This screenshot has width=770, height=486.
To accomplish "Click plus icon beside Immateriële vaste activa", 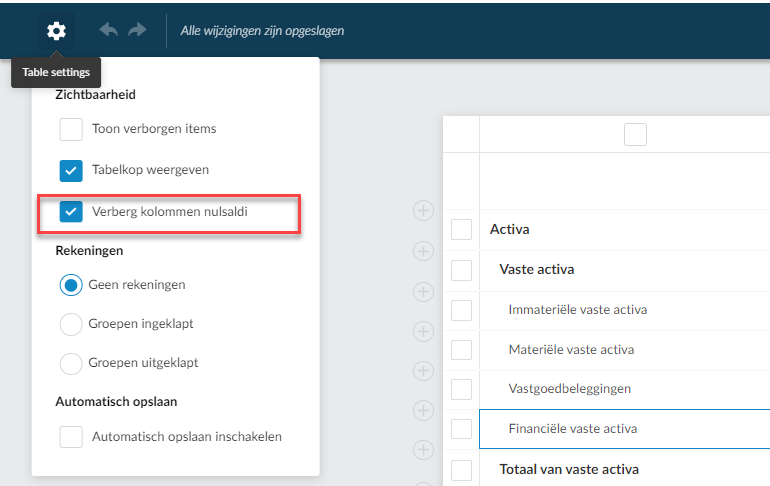I will pos(423,292).
